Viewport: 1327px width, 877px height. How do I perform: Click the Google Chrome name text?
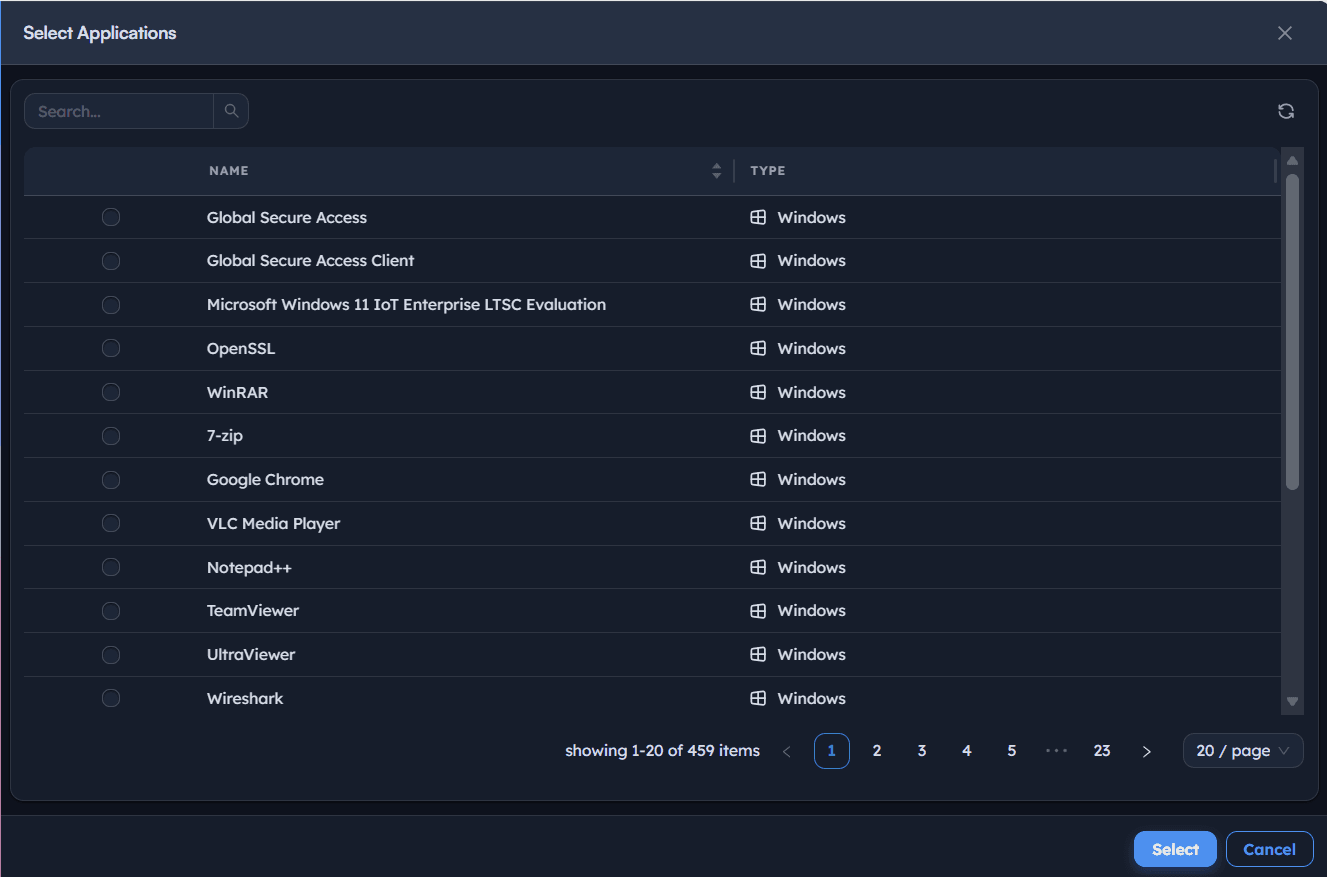(265, 480)
